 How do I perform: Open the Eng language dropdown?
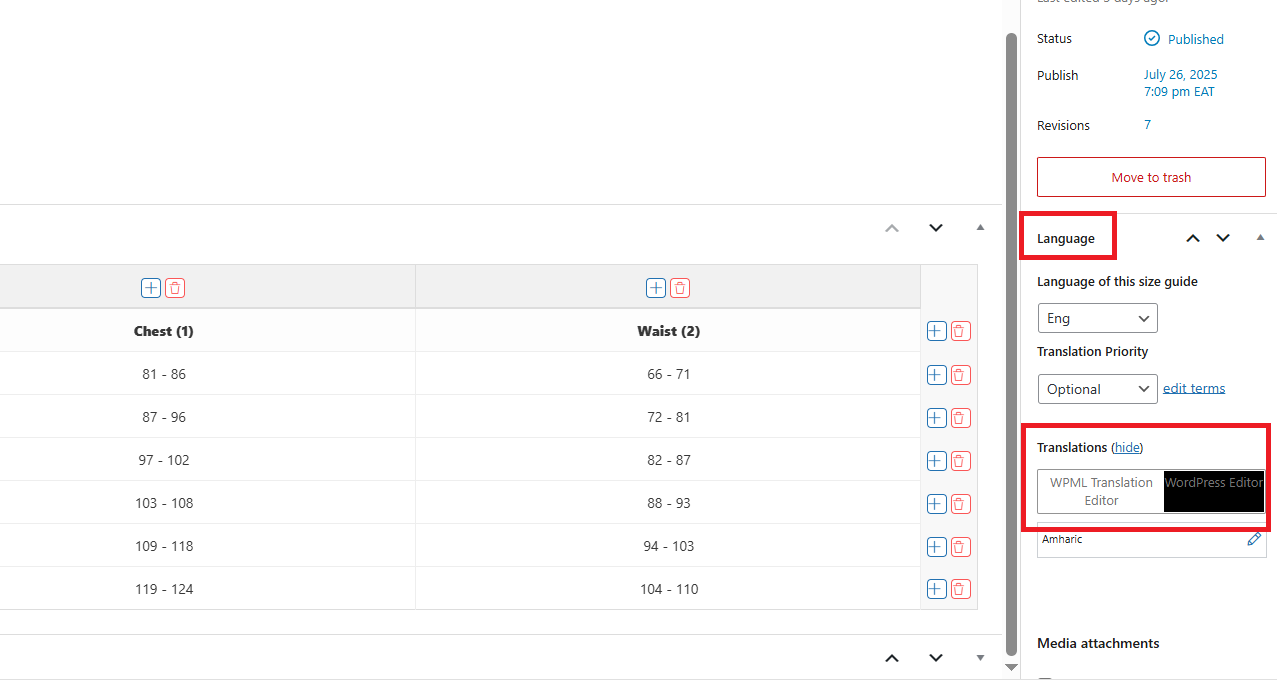[1097, 318]
